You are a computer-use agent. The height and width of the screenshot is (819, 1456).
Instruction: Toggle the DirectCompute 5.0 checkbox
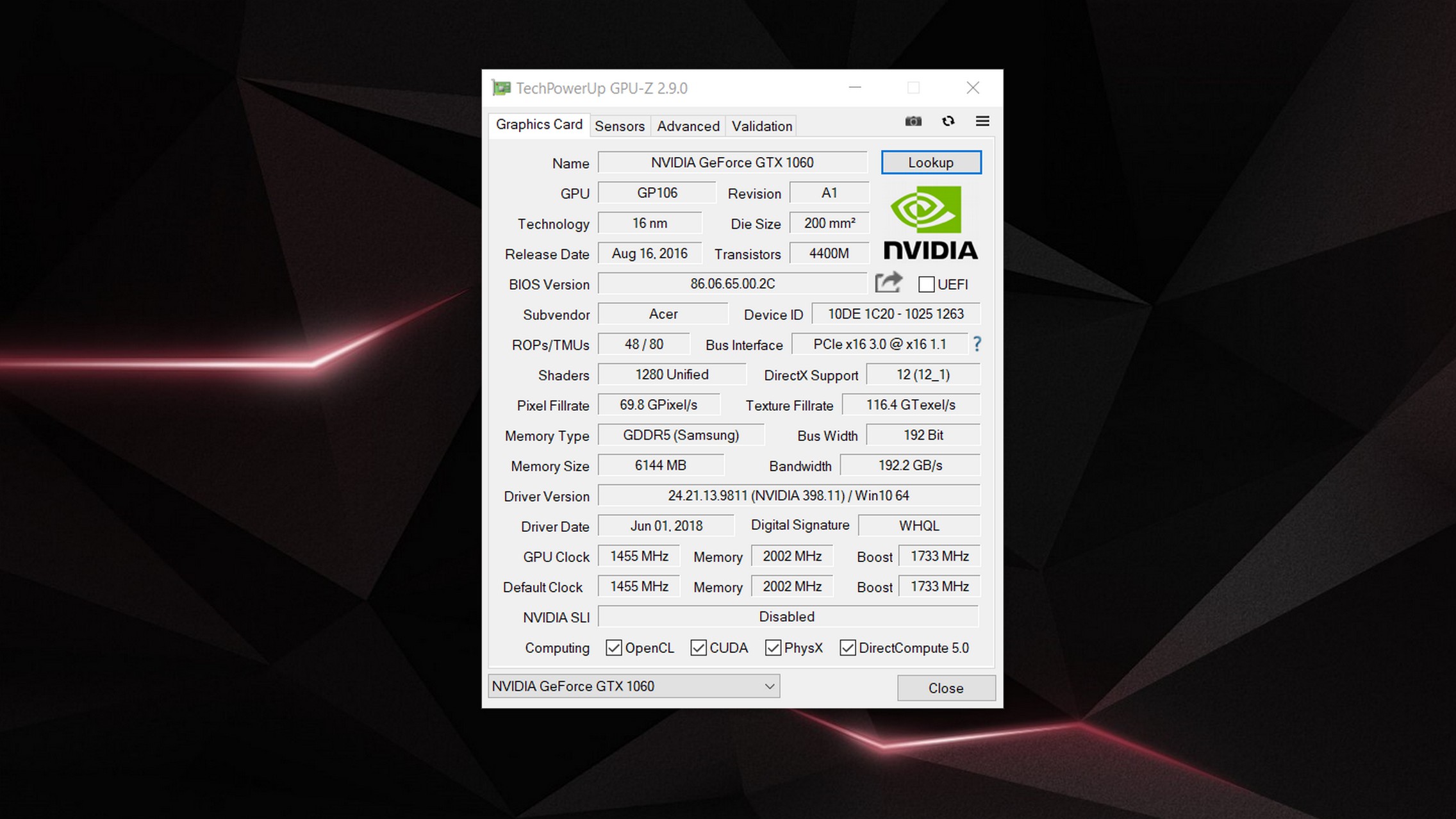point(847,648)
